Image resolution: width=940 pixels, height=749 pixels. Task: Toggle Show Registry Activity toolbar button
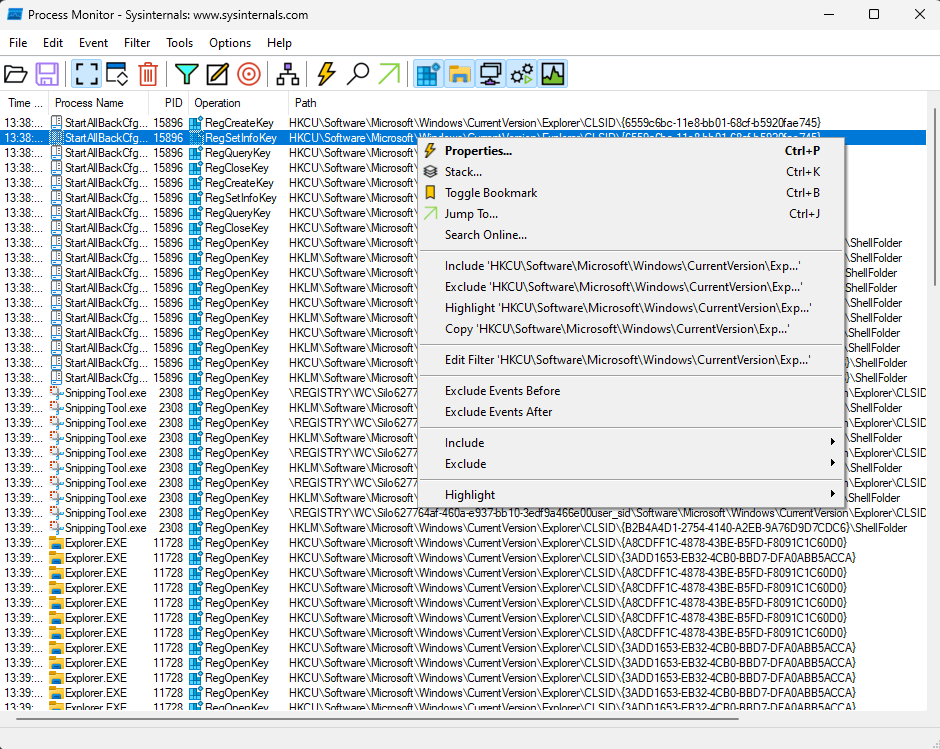pyautogui.click(x=429, y=74)
